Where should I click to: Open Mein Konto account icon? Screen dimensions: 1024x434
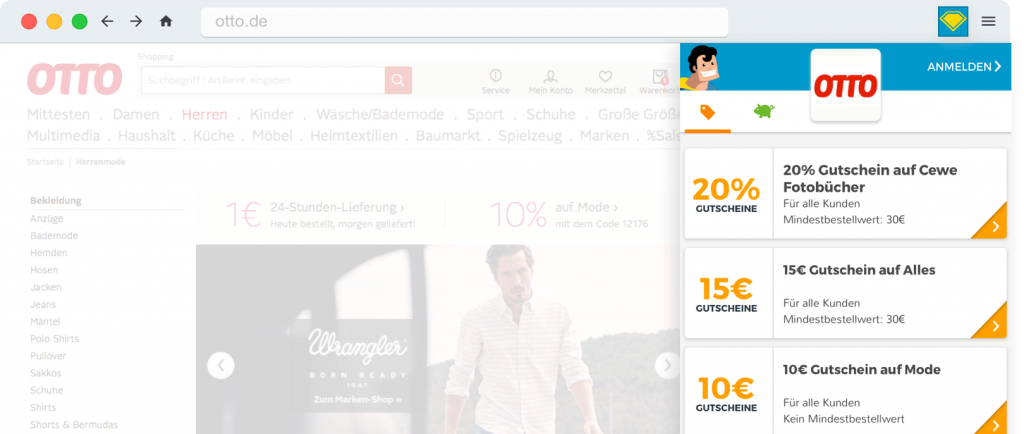(x=550, y=81)
